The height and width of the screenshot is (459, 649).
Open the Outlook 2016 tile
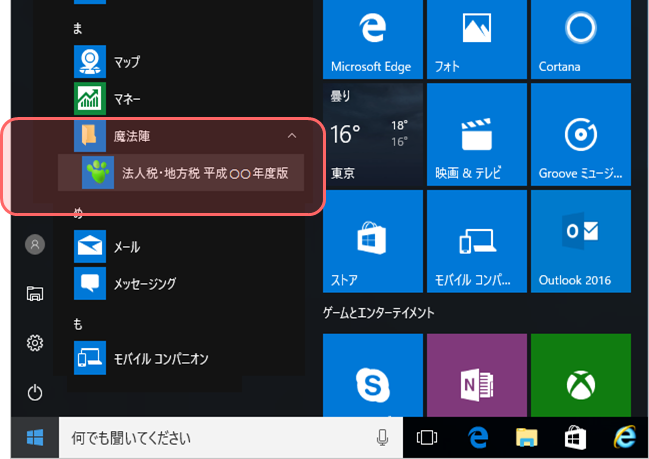coord(579,242)
